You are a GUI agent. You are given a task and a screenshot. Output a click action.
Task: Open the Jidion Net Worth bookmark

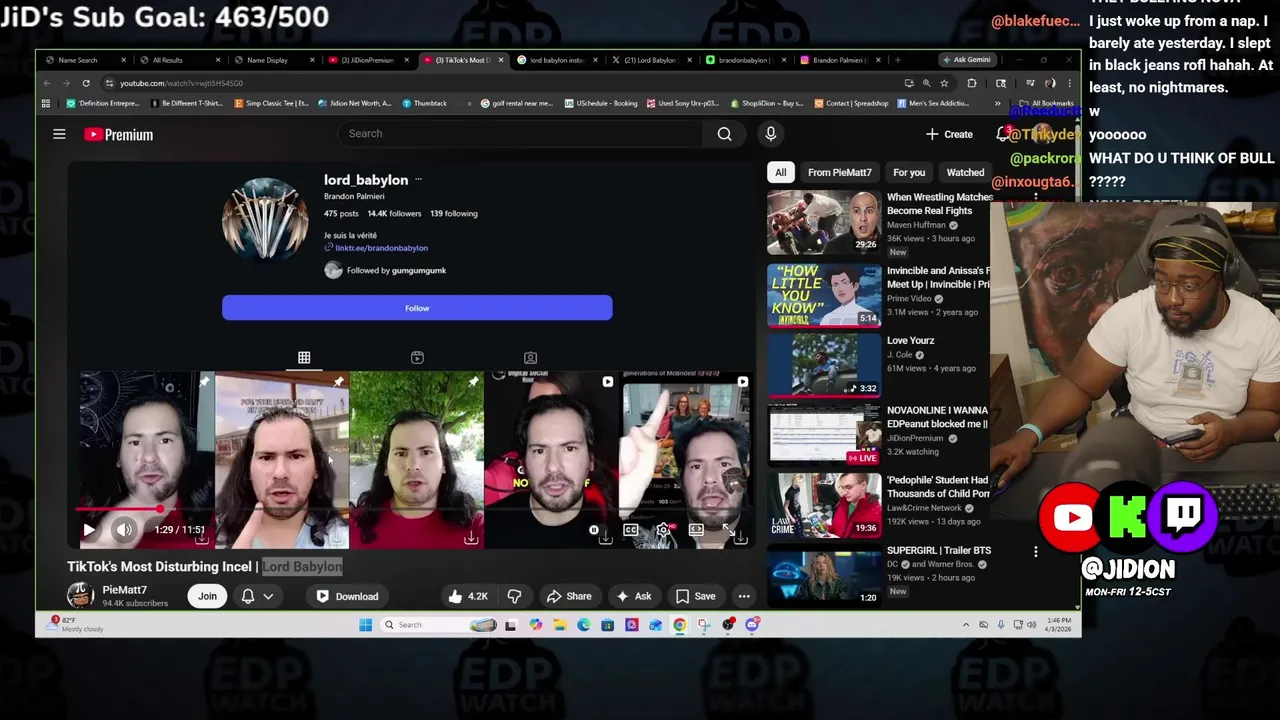click(355, 103)
